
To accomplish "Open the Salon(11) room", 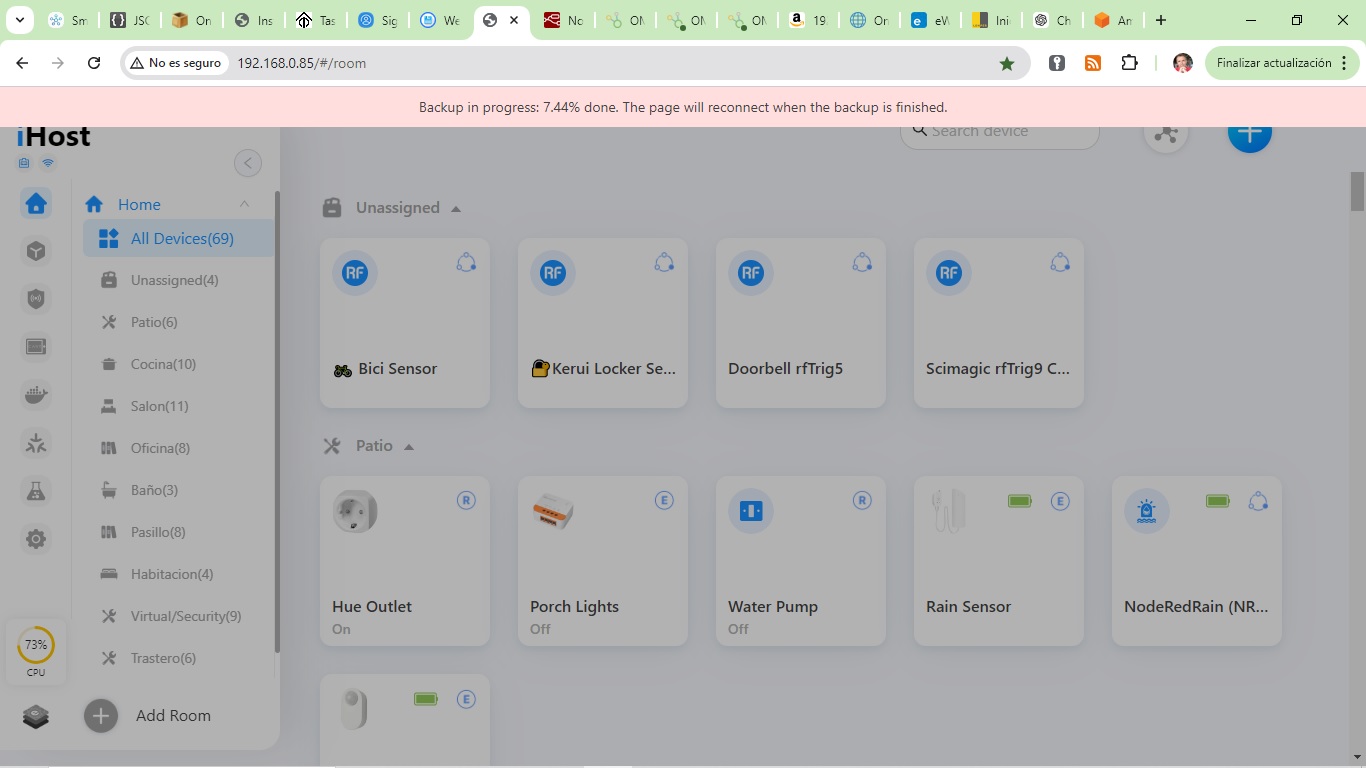I will click(x=178, y=406).
